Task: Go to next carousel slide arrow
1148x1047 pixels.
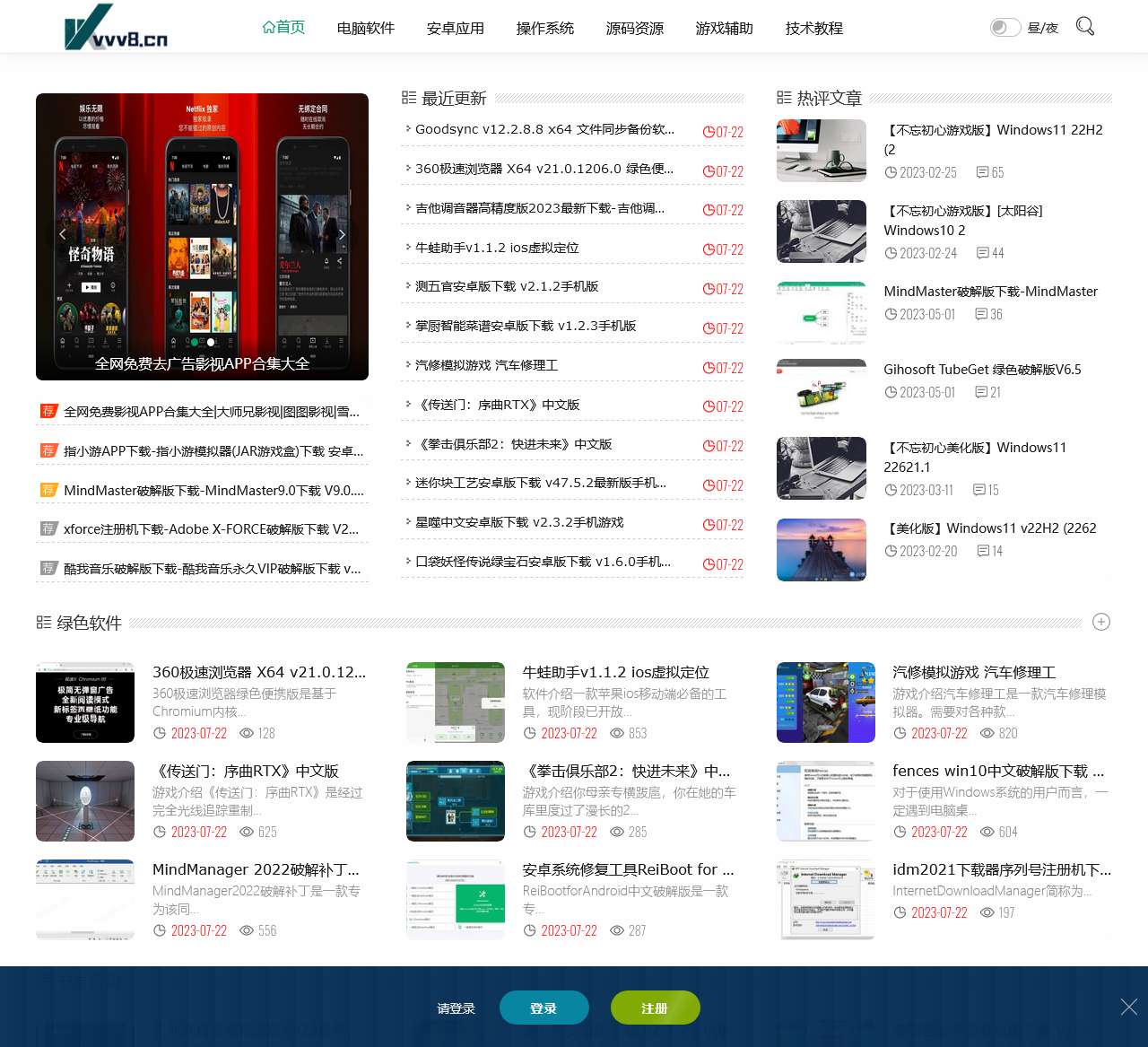Action: [x=342, y=234]
